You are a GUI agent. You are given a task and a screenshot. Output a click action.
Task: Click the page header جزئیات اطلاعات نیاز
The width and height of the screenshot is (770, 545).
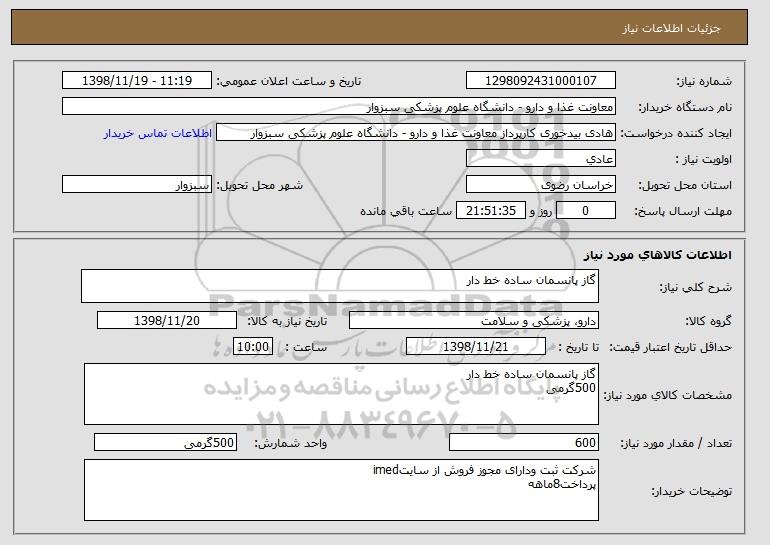[671, 28]
